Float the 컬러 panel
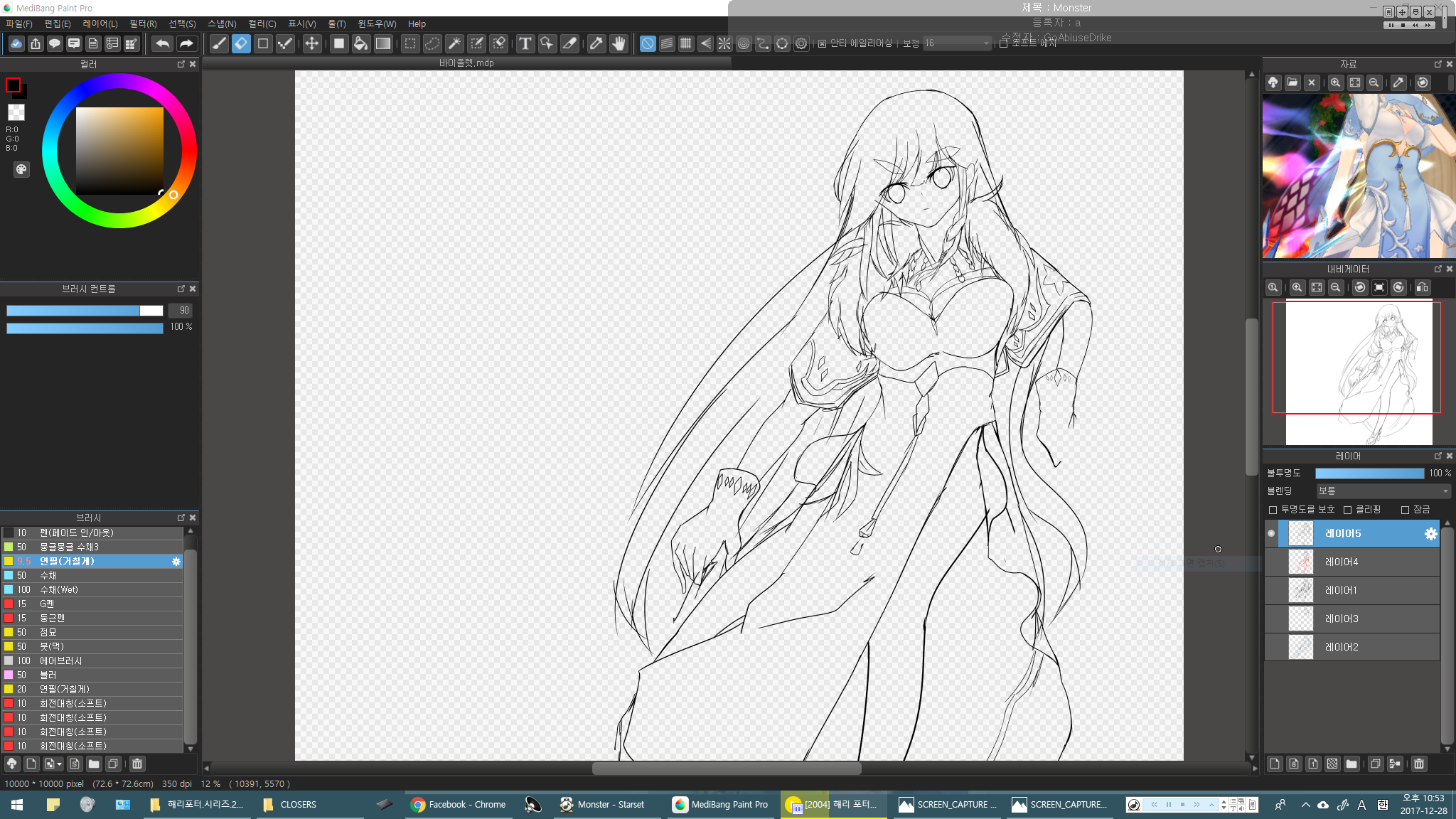 coord(181,64)
